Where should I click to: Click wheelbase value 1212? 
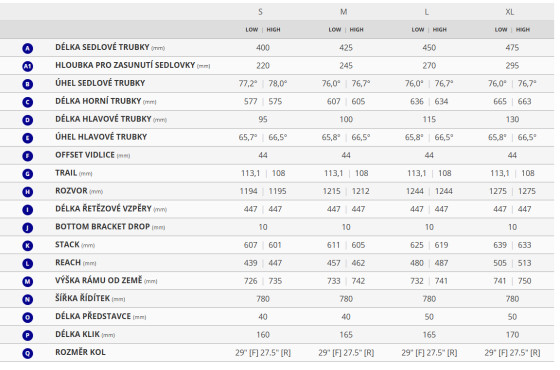(361, 191)
